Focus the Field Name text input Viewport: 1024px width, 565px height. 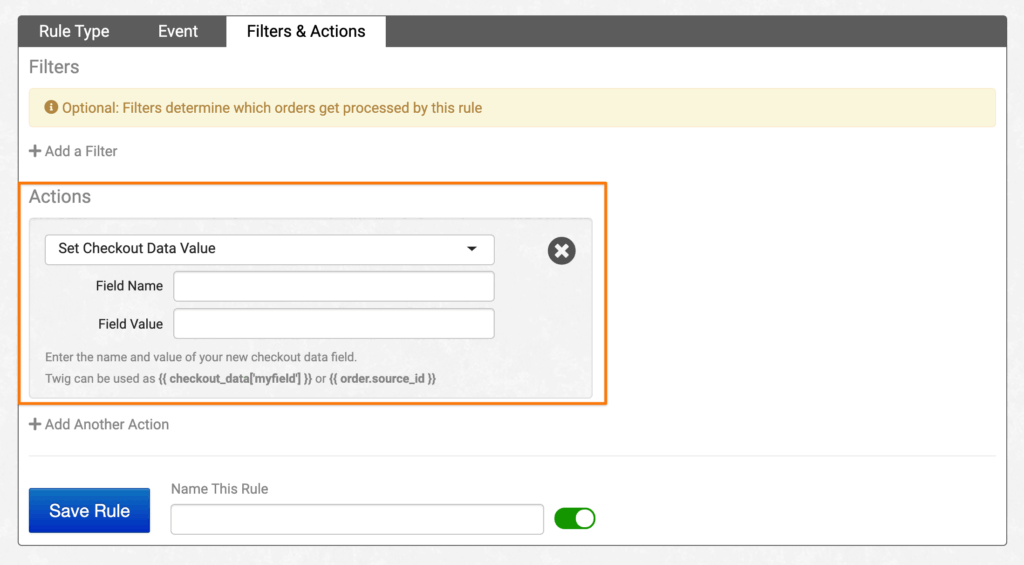pyautogui.click(x=334, y=286)
